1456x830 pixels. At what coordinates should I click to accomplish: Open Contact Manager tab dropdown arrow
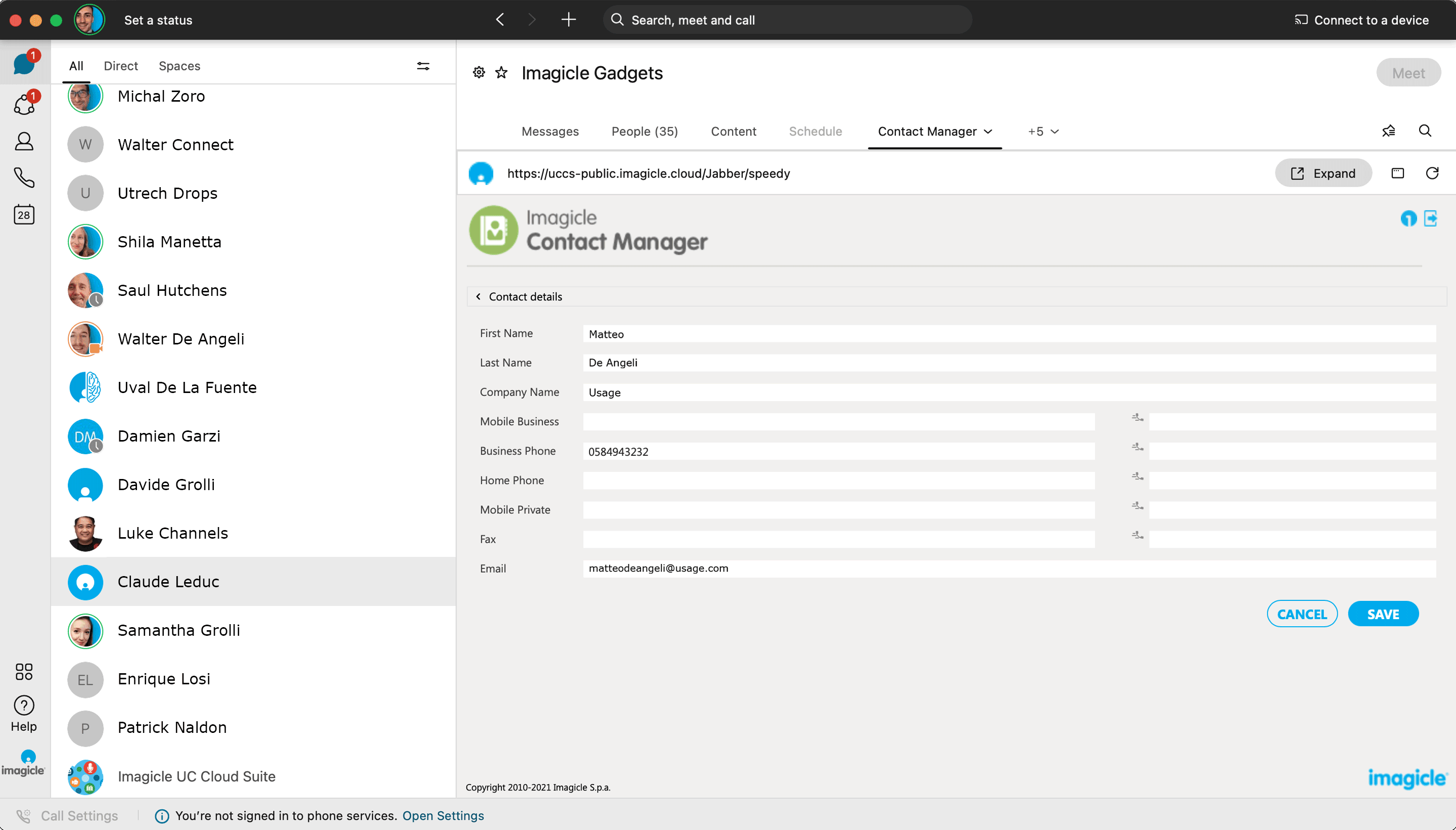coord(988,132)
